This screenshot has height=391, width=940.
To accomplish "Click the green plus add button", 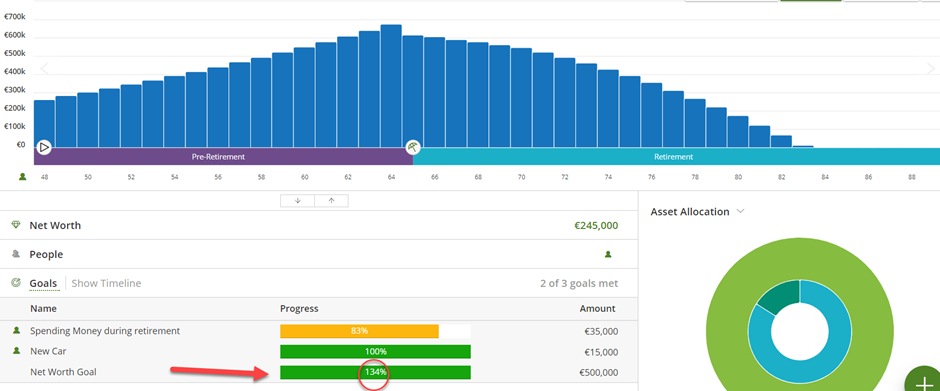I will pyautogui.click(x=924, y=383).
